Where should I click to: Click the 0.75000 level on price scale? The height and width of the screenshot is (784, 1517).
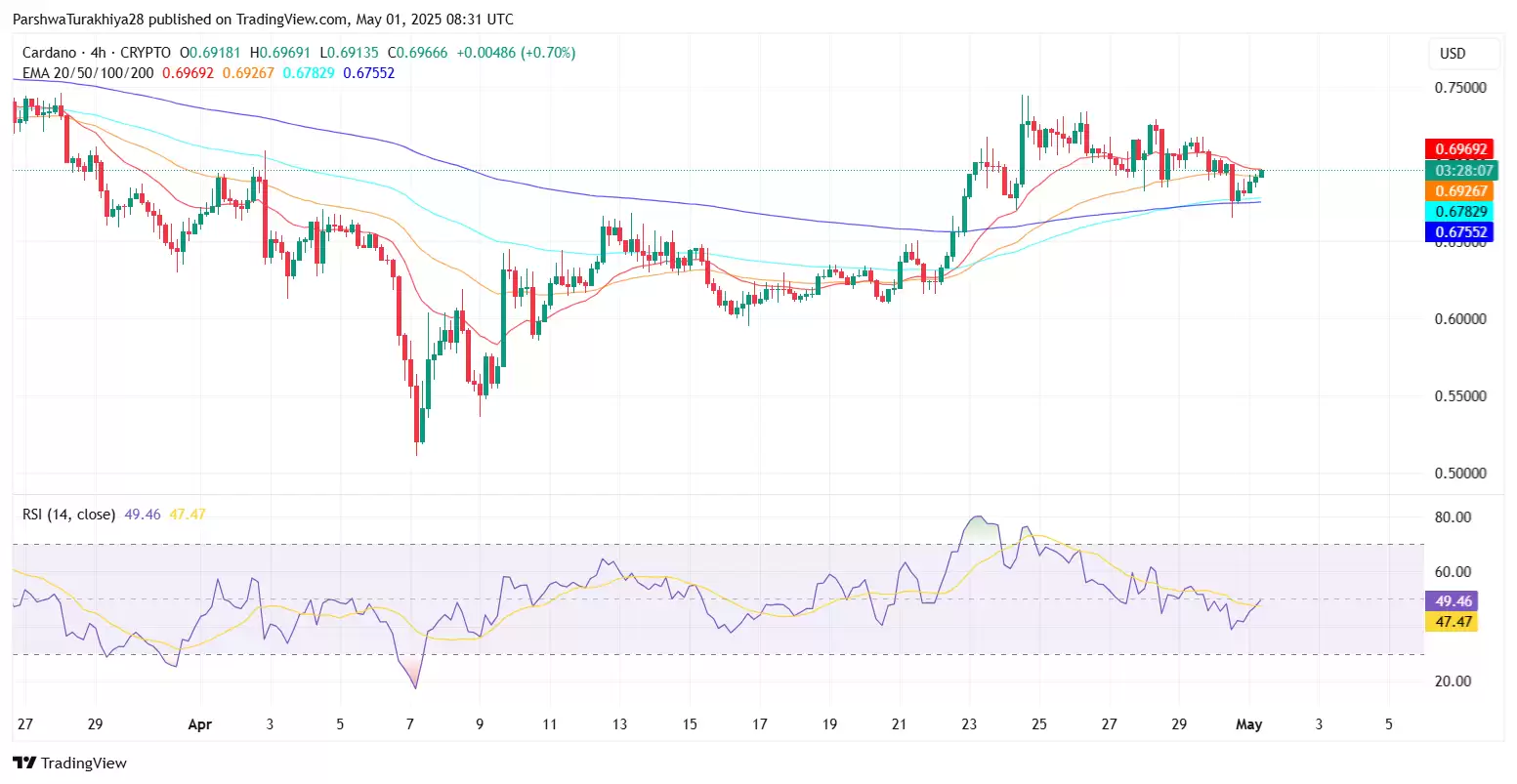[x=1461, y=87]
